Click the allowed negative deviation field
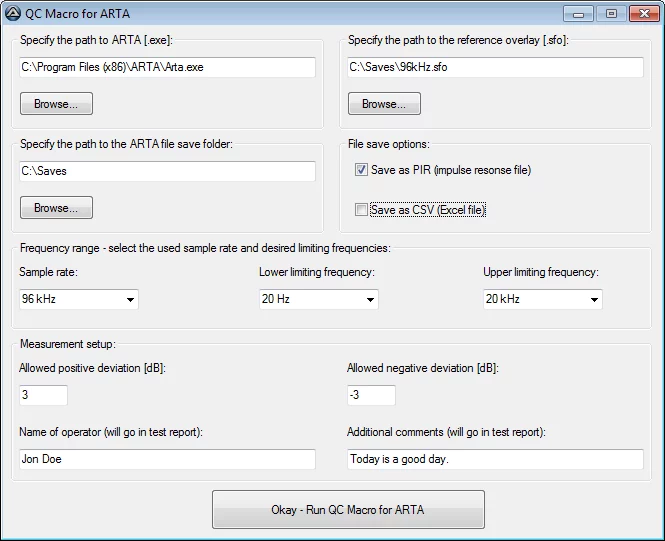 pos(372,395)
